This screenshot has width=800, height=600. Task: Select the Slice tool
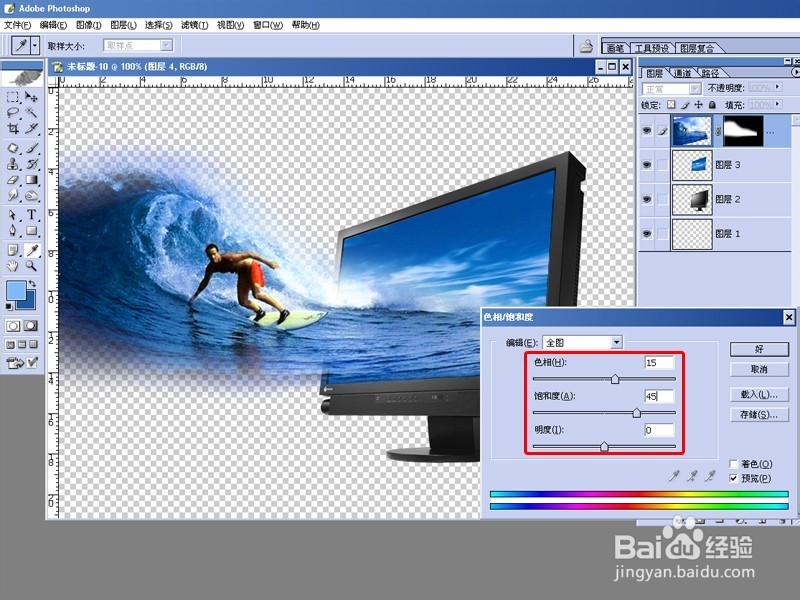click(x=32, y=129)
